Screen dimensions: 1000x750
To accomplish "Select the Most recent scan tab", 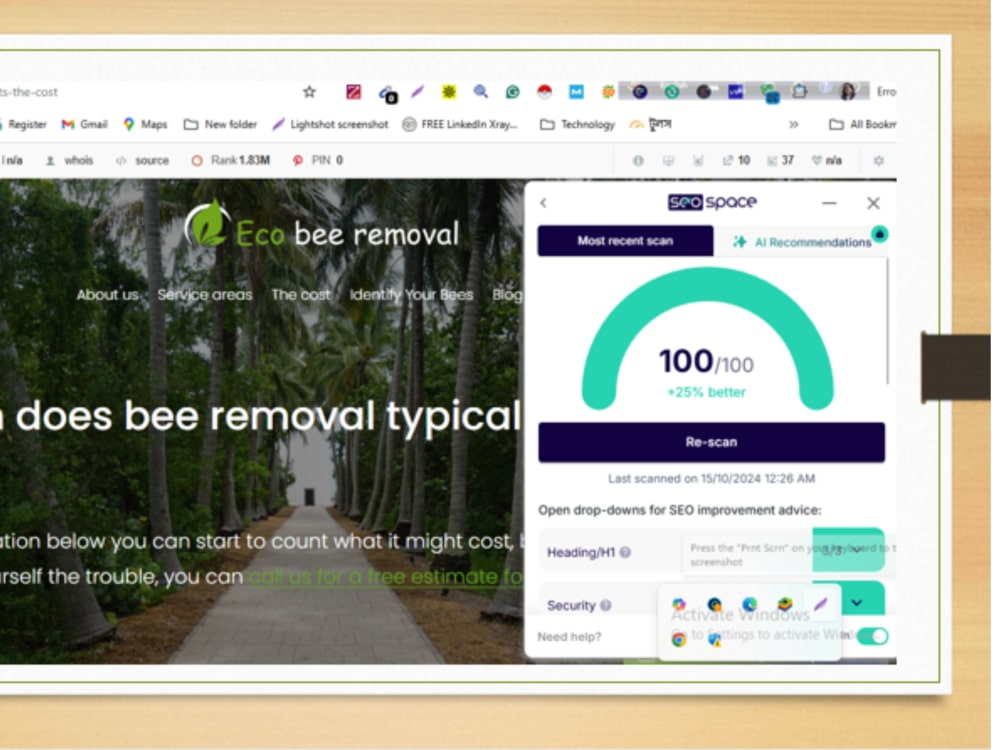I will pyautogui.click(x=625, y=241).
